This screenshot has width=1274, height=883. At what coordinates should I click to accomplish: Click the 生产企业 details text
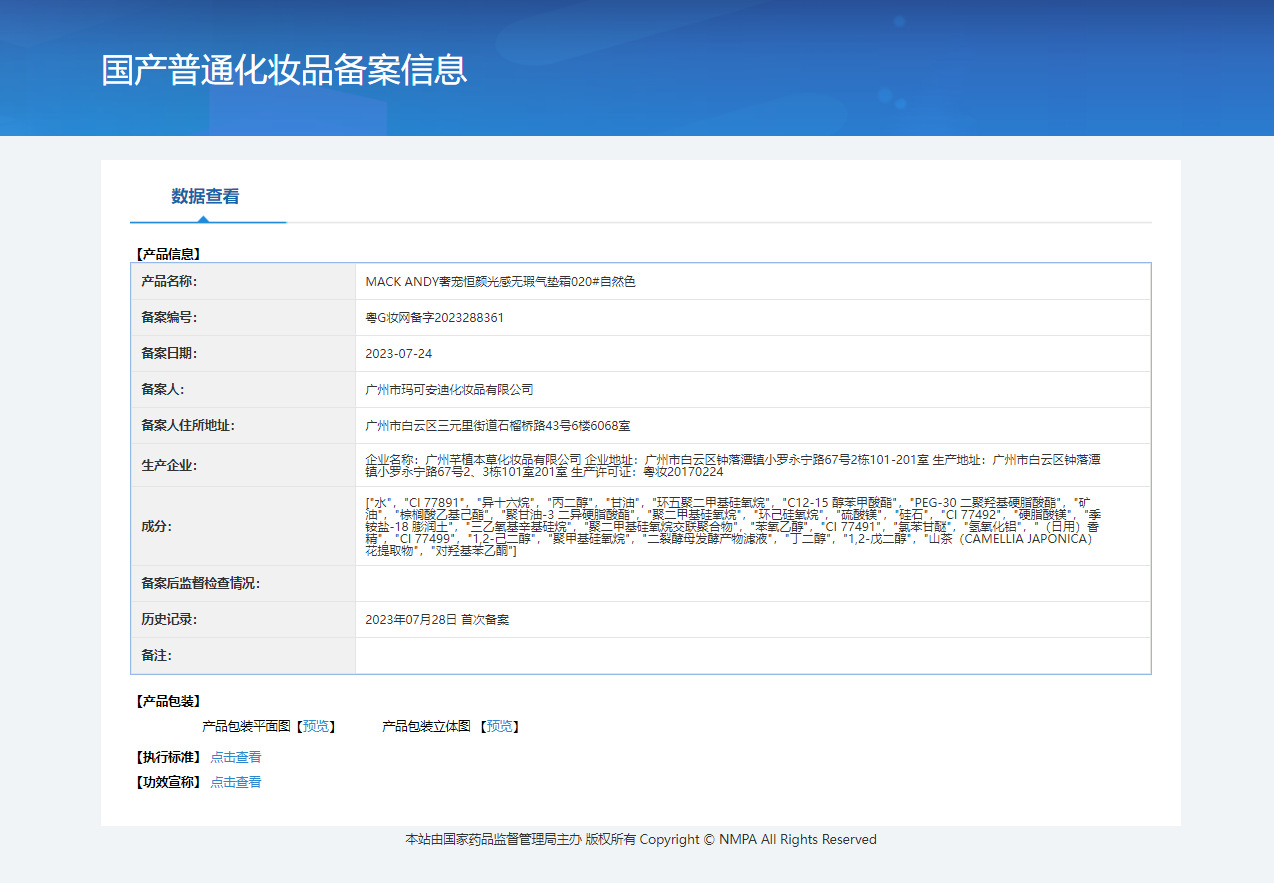click(733, 465)
